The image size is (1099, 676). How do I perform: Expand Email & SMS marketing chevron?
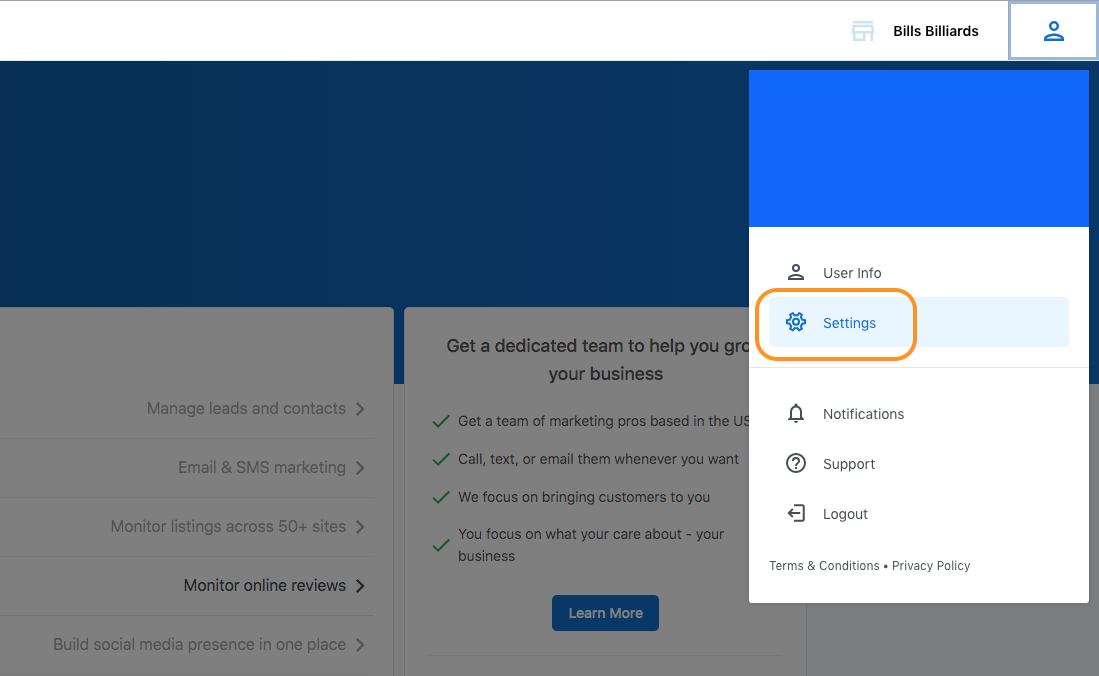360,468
